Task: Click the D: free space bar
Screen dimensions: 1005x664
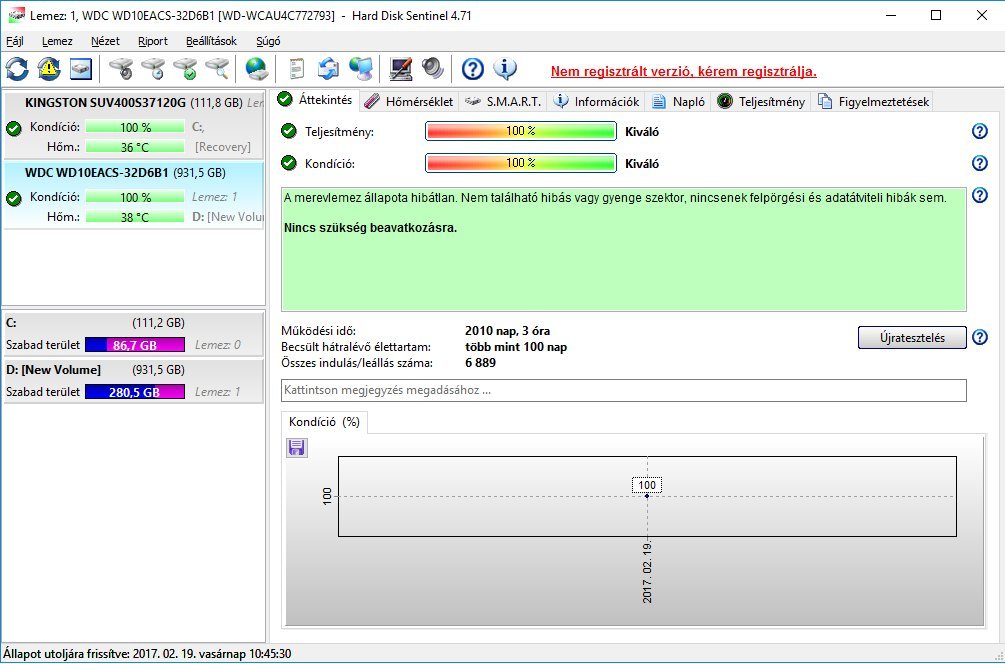Action: pos(135,392)
